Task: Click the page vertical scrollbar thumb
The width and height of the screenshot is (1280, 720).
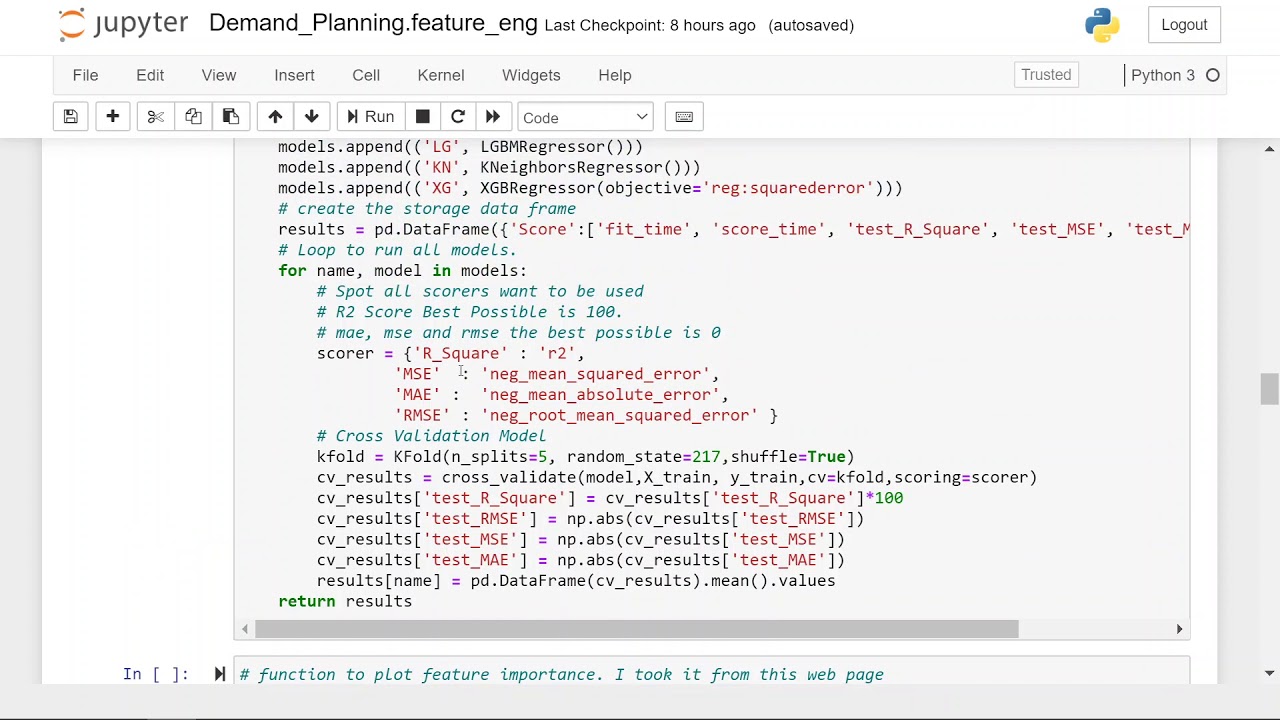Action: 1269,388
